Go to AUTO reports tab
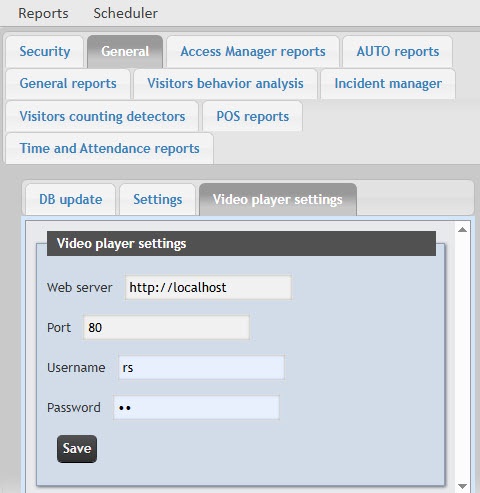Viewport: 480px width, 493px height. coord(398,52)
